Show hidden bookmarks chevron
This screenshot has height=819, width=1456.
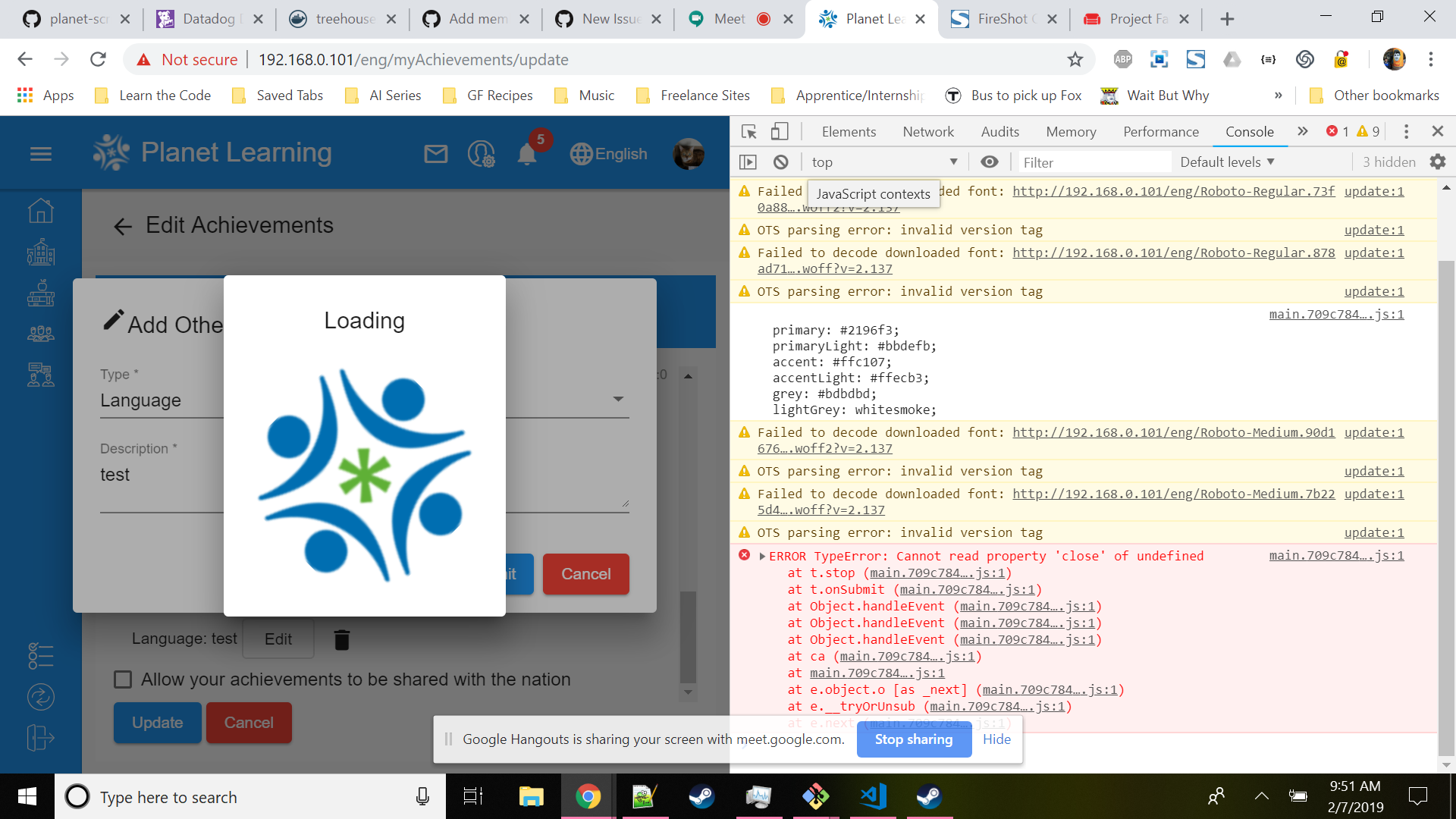tap(1279, 95)
